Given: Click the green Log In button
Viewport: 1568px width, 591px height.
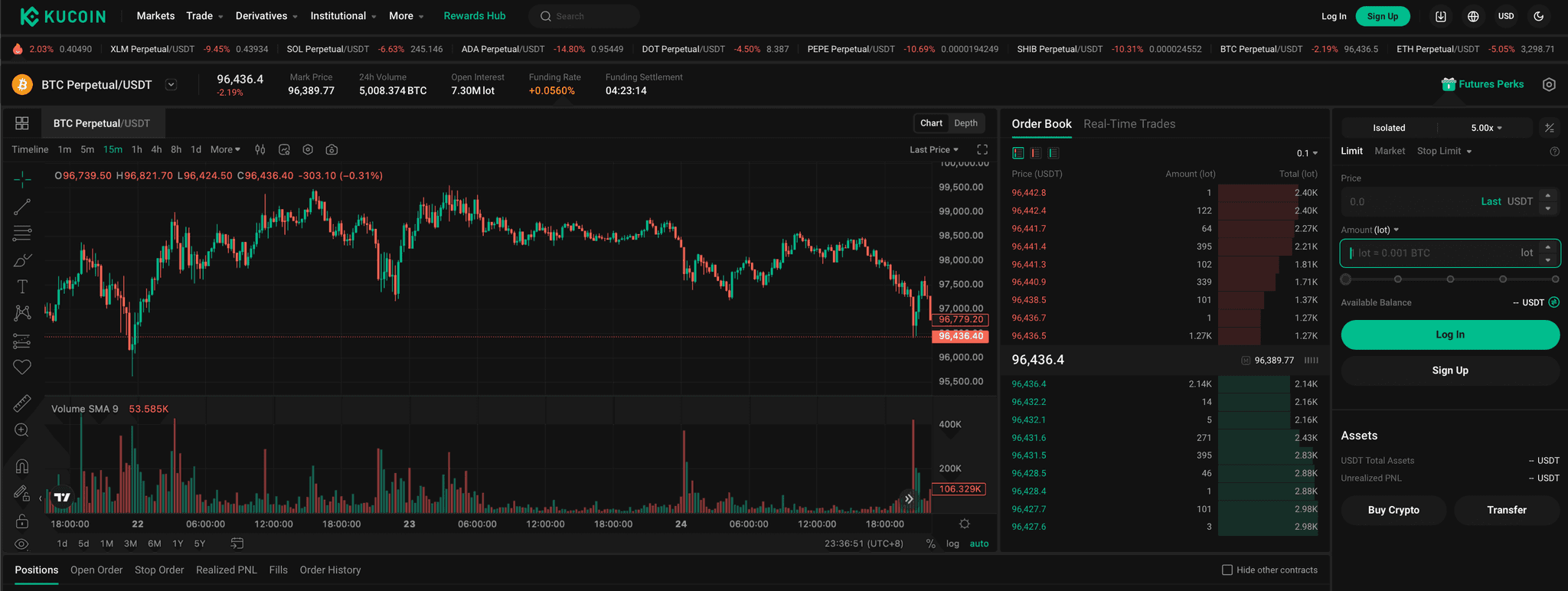Looking at the screenshot, I should (x=1450, y=335).
